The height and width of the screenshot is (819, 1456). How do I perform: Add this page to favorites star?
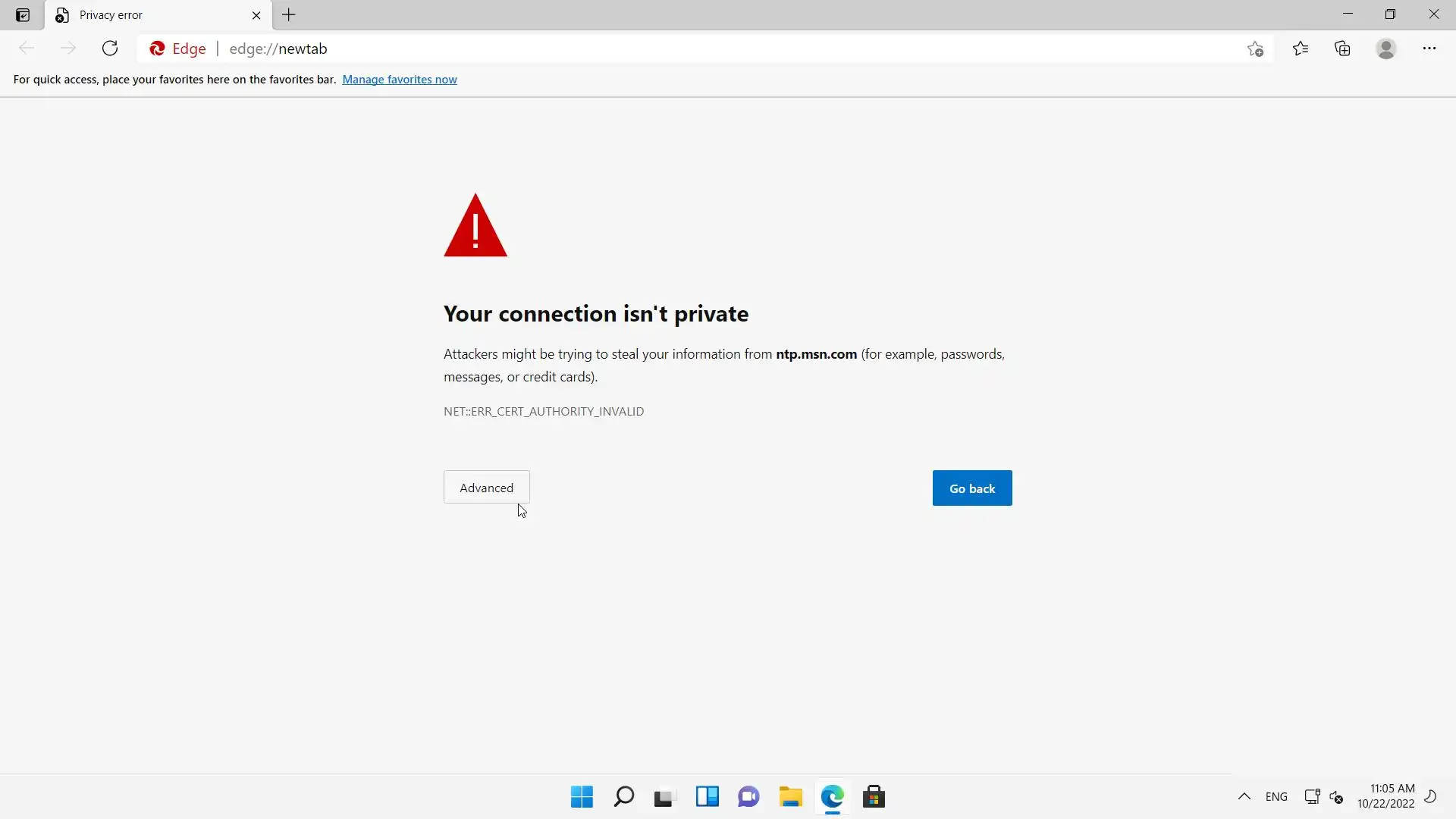1255,49
